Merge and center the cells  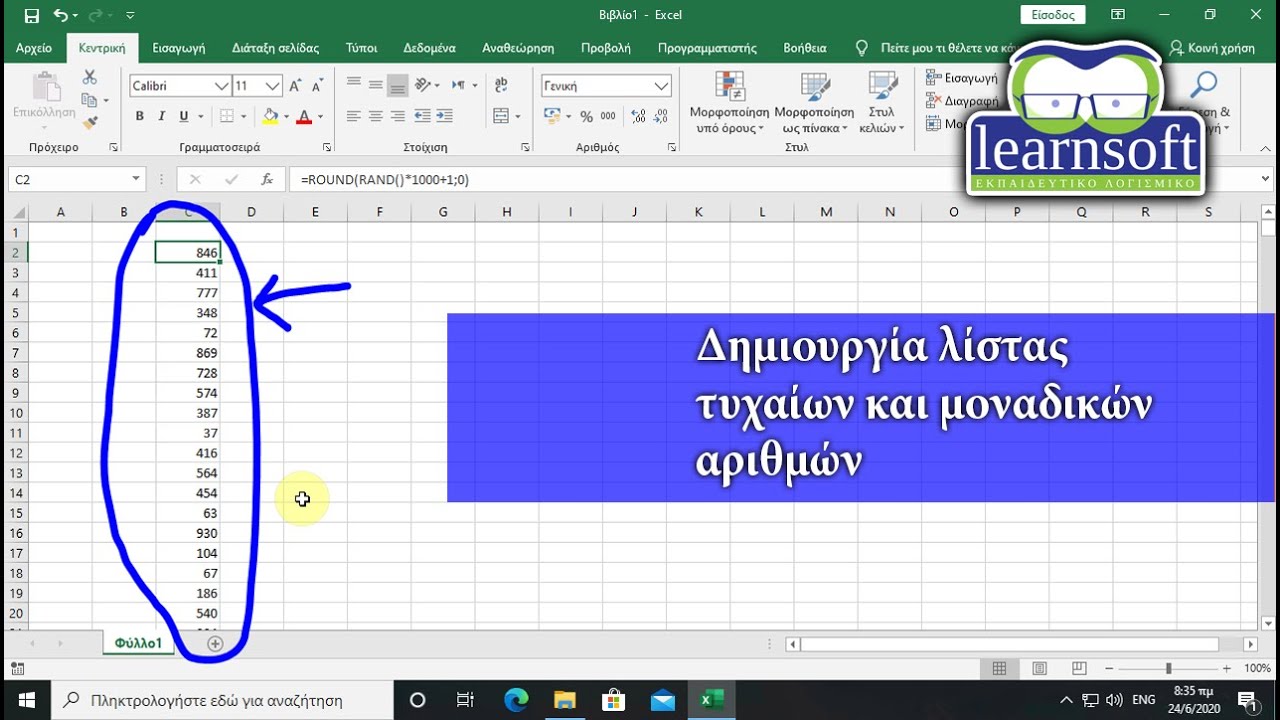coord(502,116)
